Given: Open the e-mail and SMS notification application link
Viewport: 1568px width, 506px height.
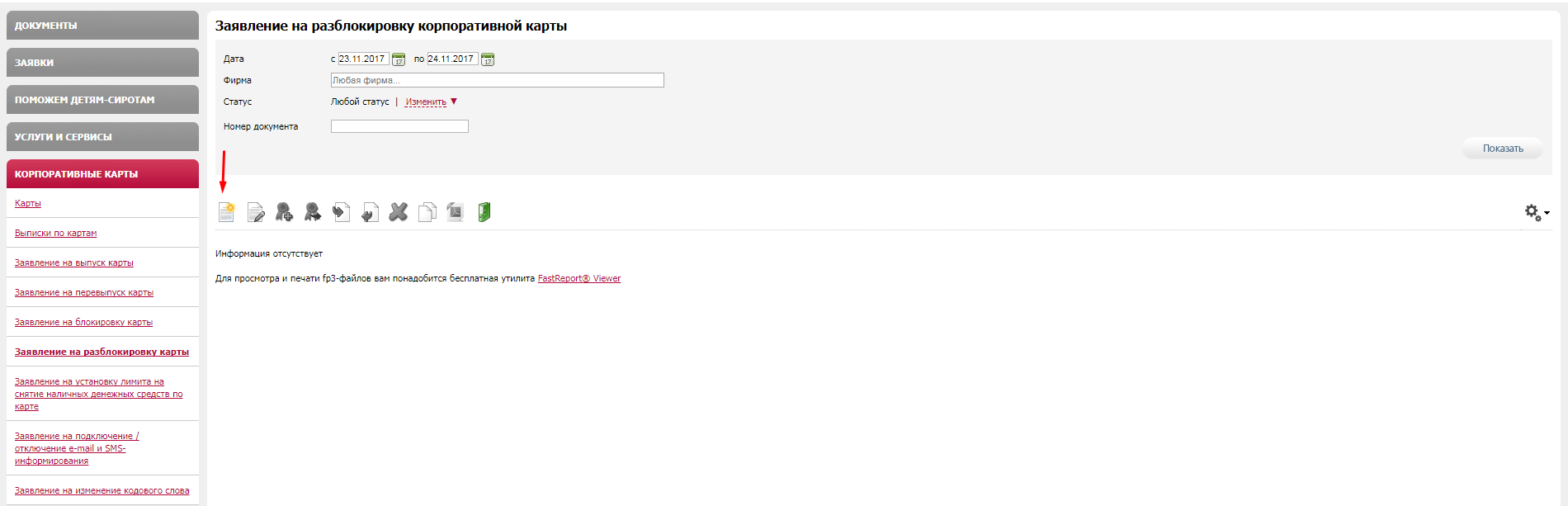Looking at the screenshot, I should tap(77, 448).
